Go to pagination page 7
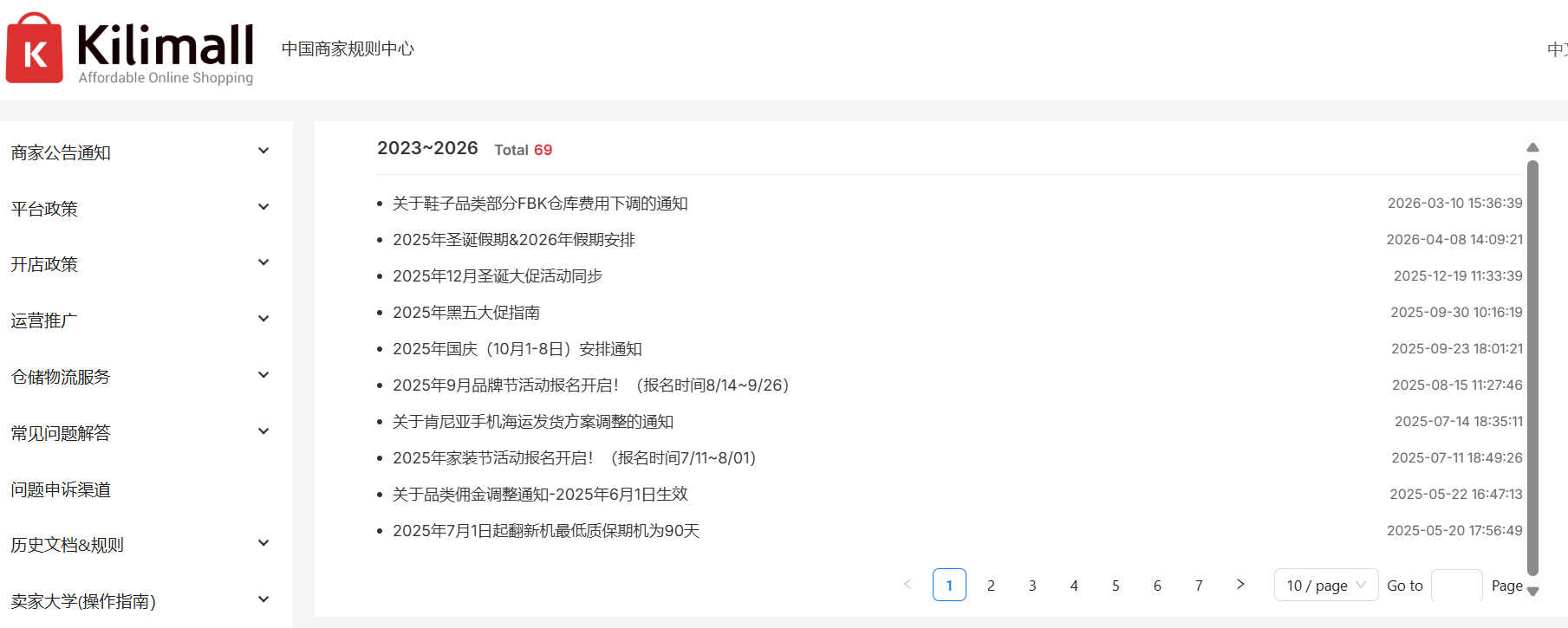This screenshot has width=1568, height=628. click(1199, 586)
